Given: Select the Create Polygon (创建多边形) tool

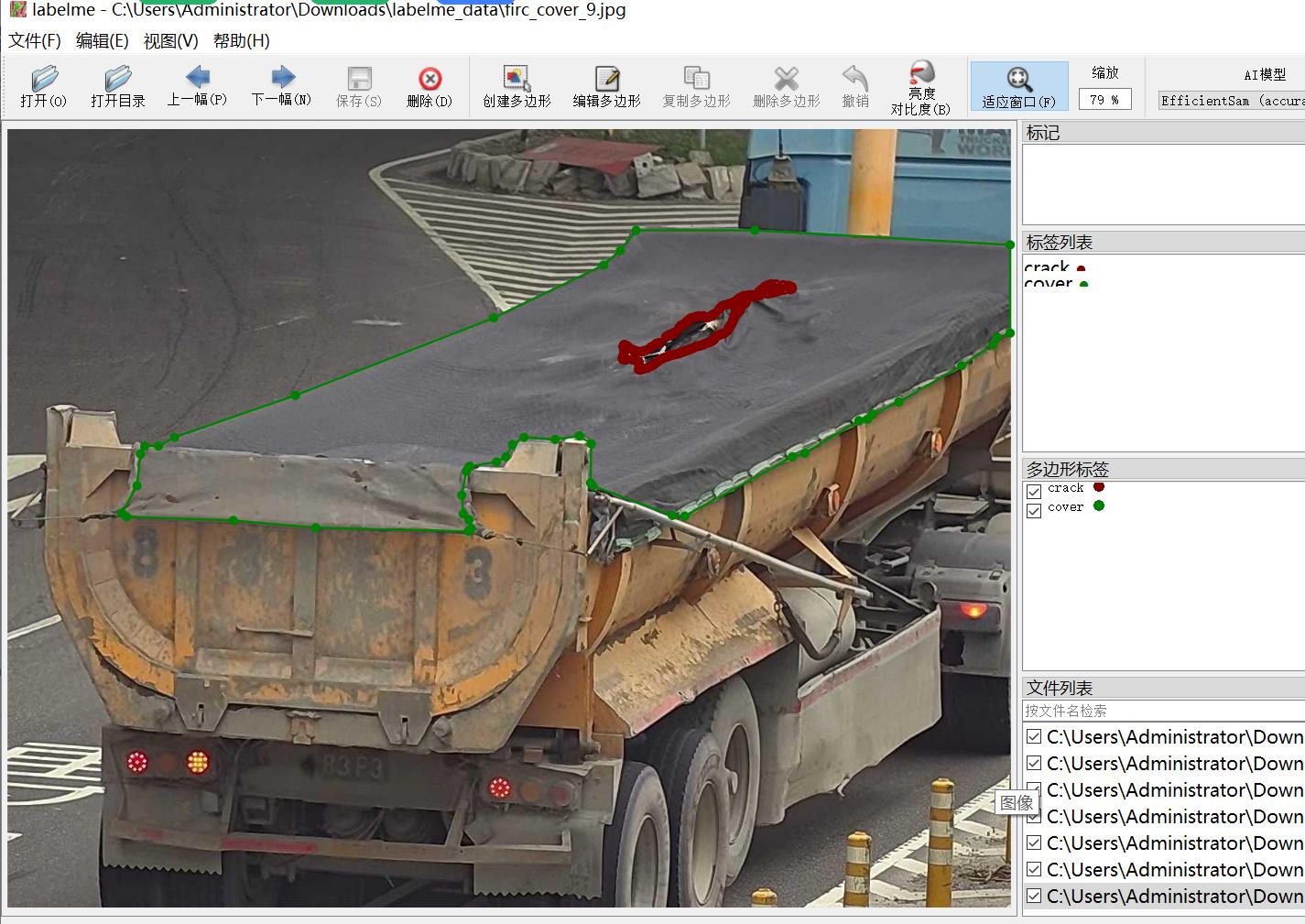Looking at the screenshot, I should [x=517, y=87].
